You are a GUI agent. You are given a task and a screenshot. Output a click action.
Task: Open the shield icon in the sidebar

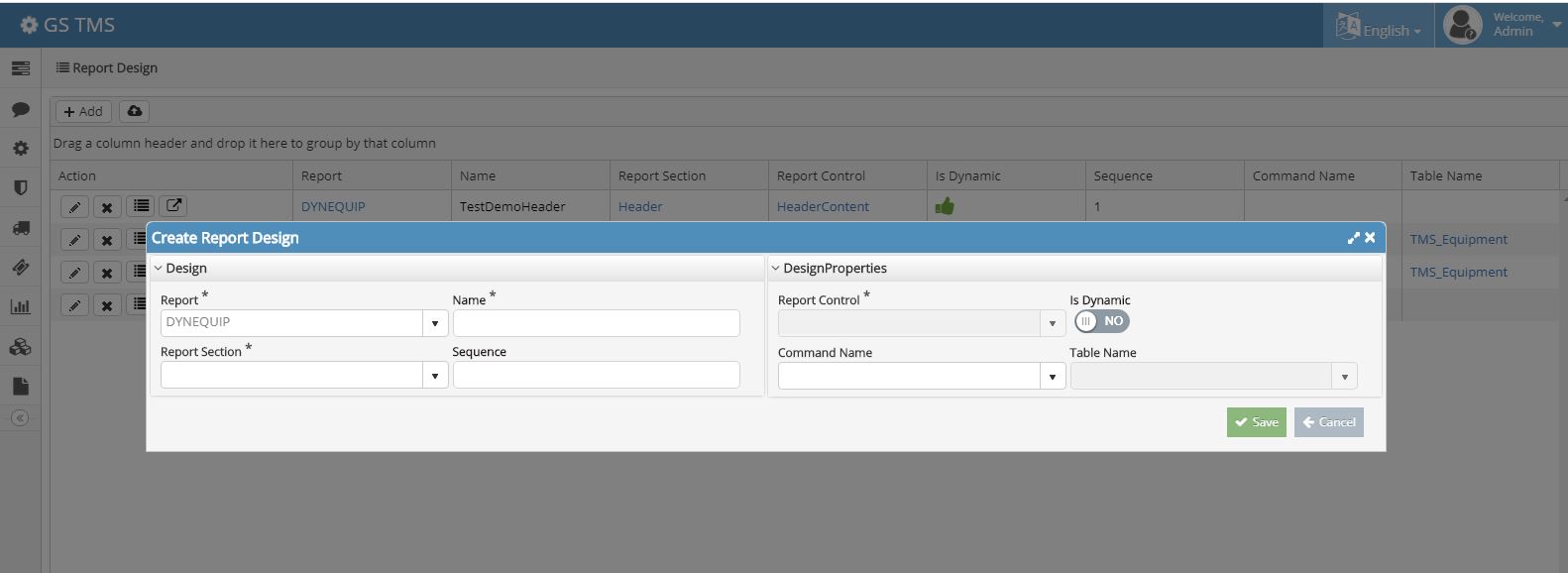[20, 187]
